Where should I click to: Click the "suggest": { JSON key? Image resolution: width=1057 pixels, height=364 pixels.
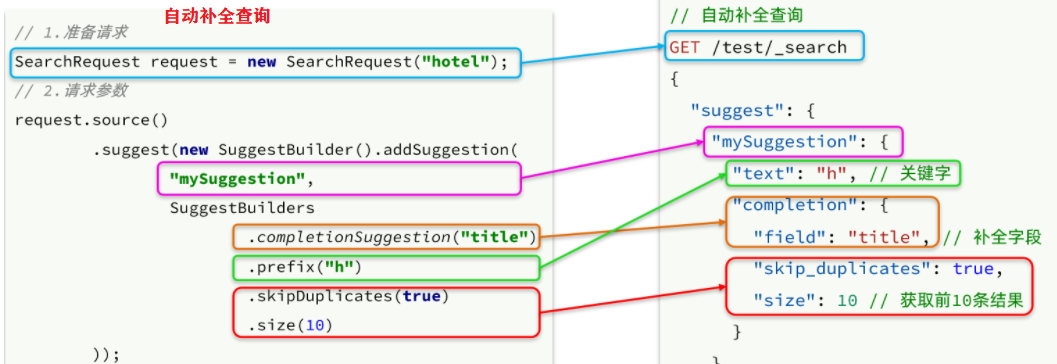pos(754,110)
